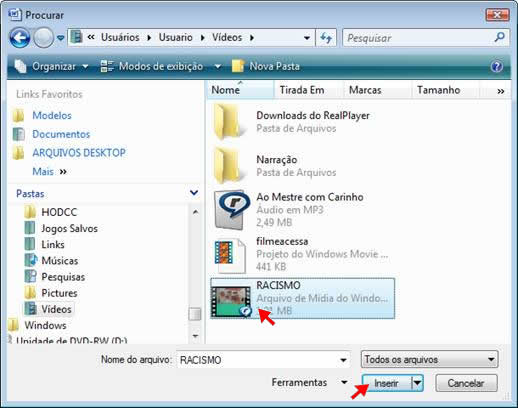Select Usuários in the address path

coord(120,37)
